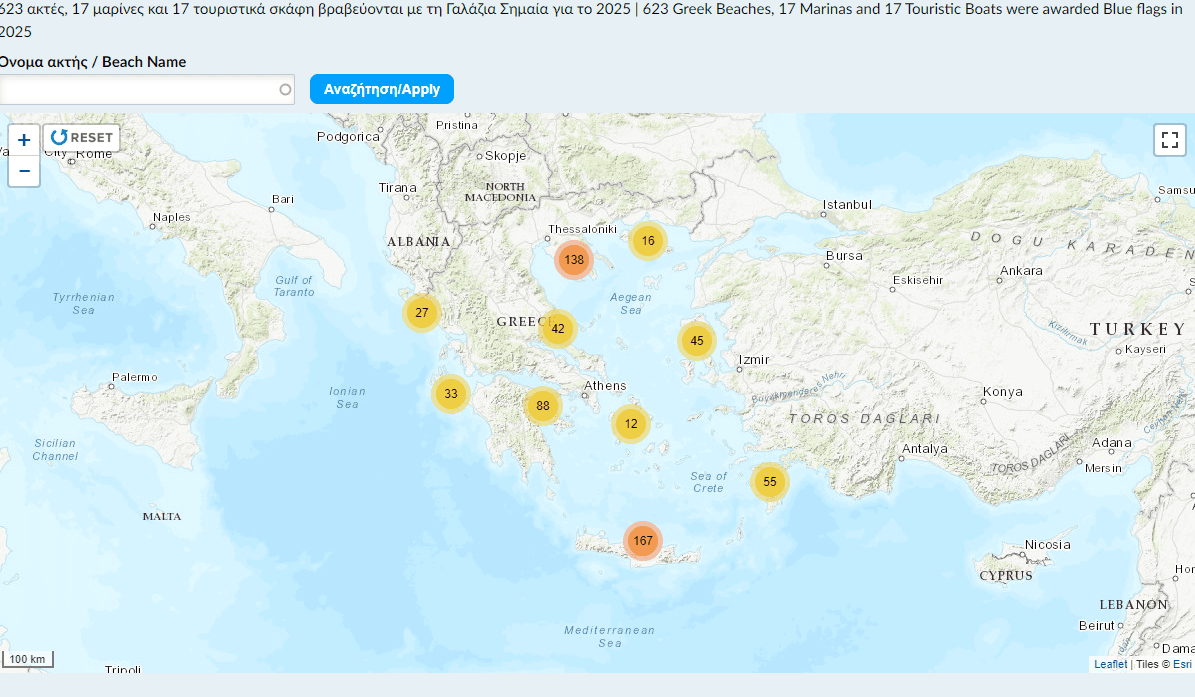Open the 27 cluster near Corfu
Viewport: 1195px width, 697px height.
coord(420,313)
